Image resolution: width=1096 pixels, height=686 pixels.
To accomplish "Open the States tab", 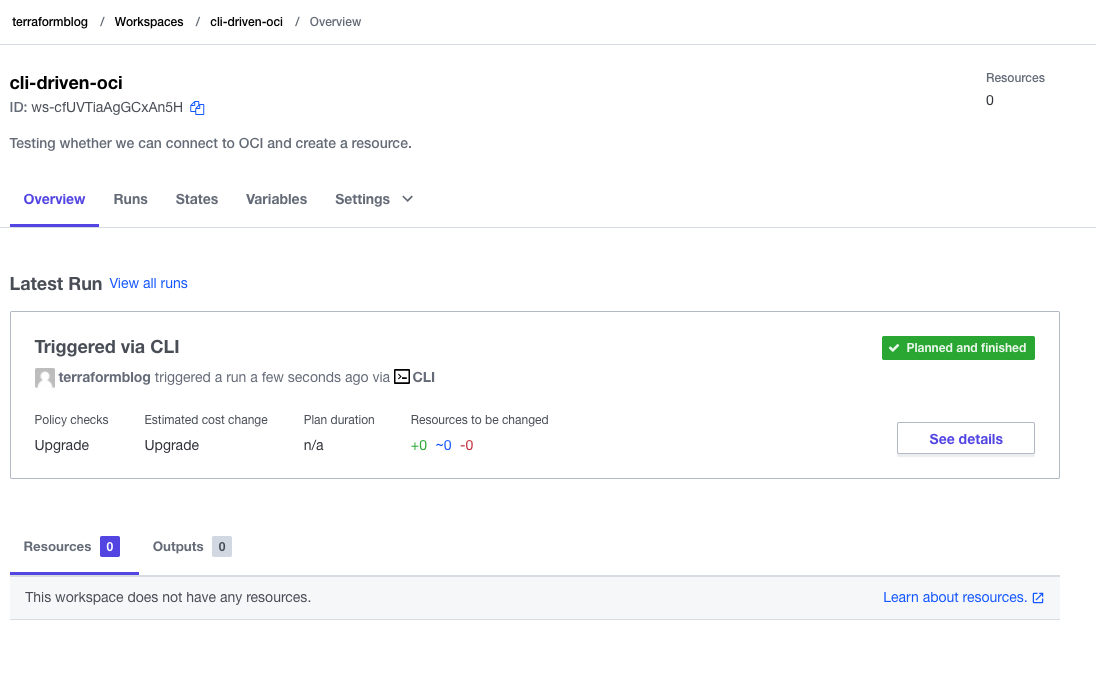I will click(x=196, y=199).
